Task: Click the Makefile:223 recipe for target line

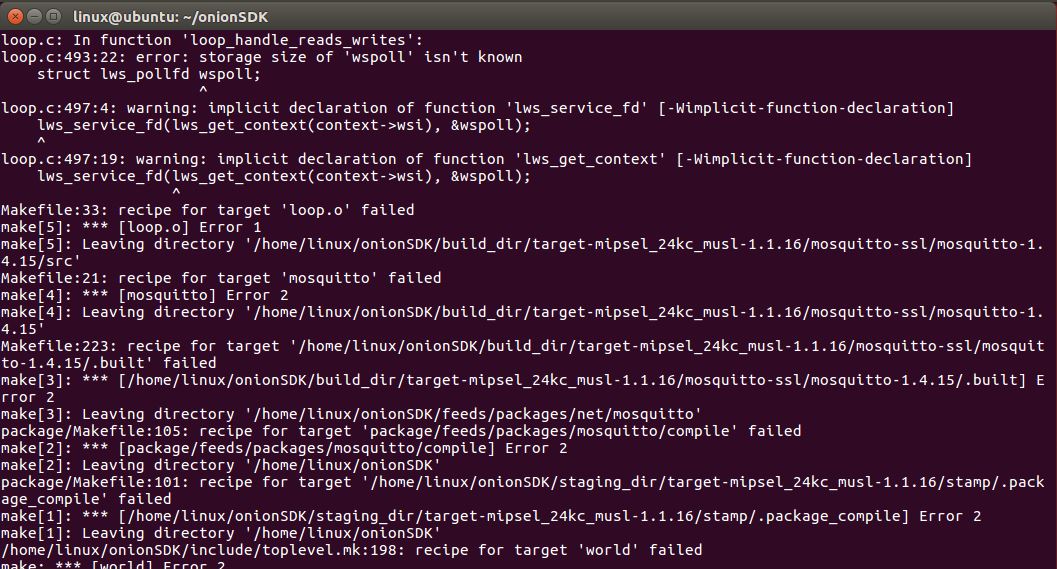Action: click(522, 355)
